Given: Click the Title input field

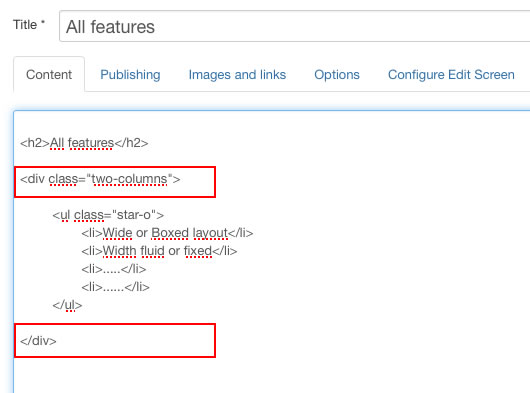Looking at the screenshot, I should (x=294, y=26).
